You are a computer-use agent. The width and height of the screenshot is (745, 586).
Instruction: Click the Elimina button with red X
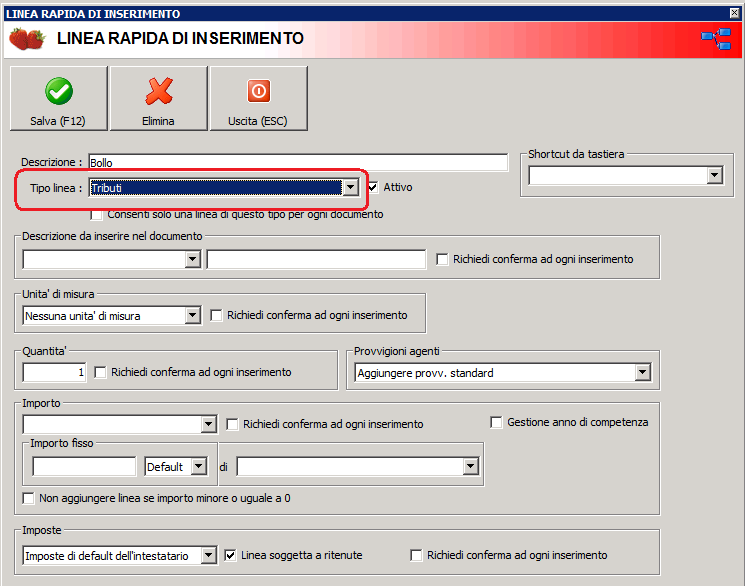[158, 98]
